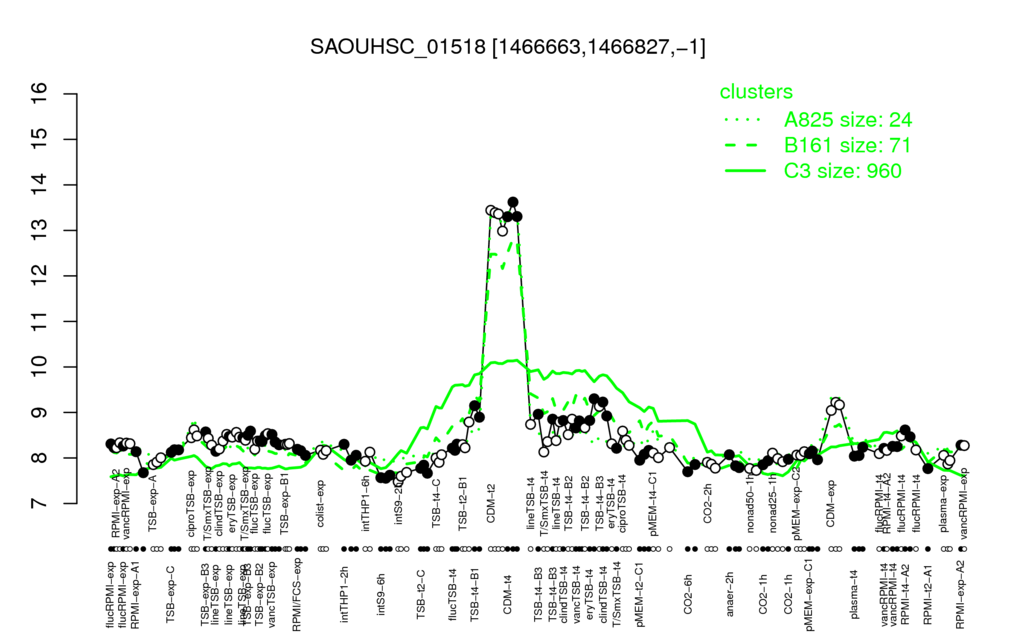Click y-axis tick label 10
The image size is (1024, 640).
[x=39, y=367]
